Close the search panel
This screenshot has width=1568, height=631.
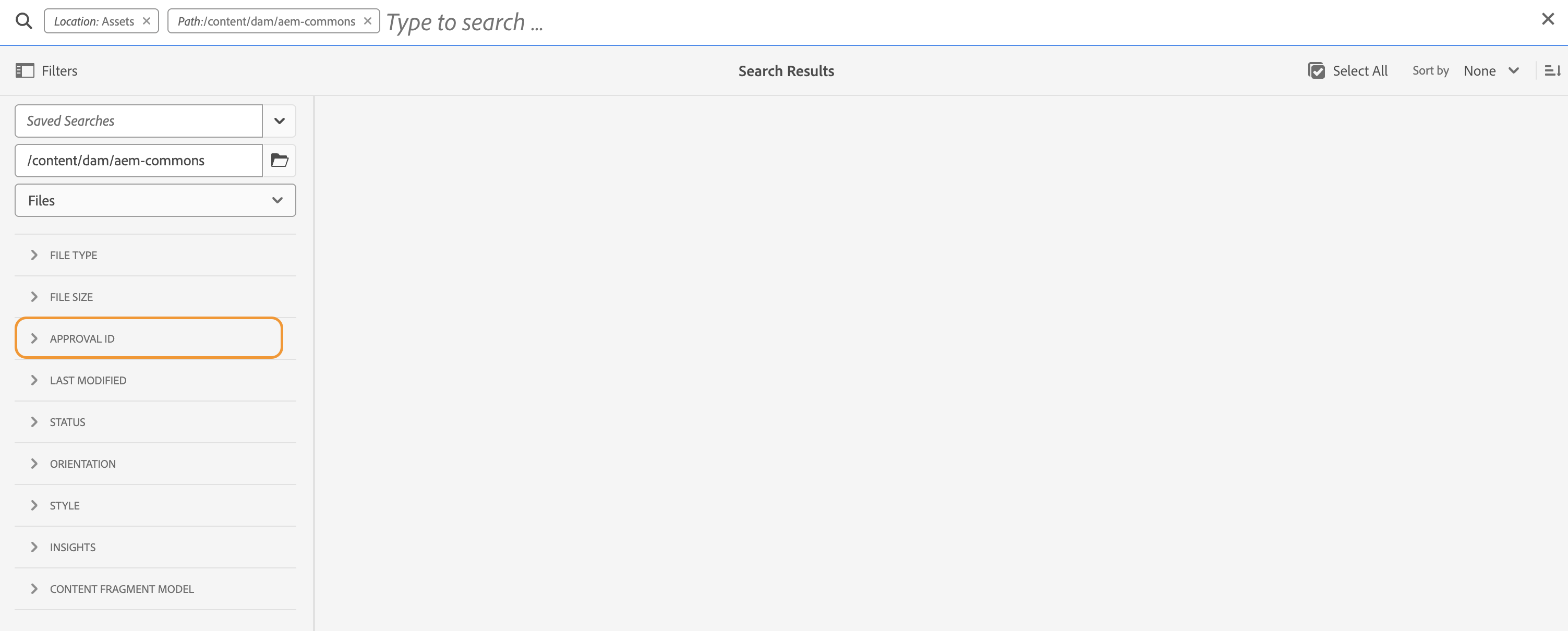point(1547,19)
